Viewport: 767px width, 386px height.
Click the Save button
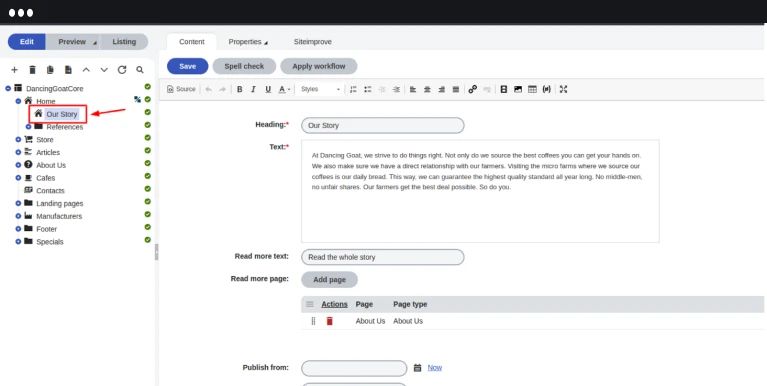[x=188, y=66]
